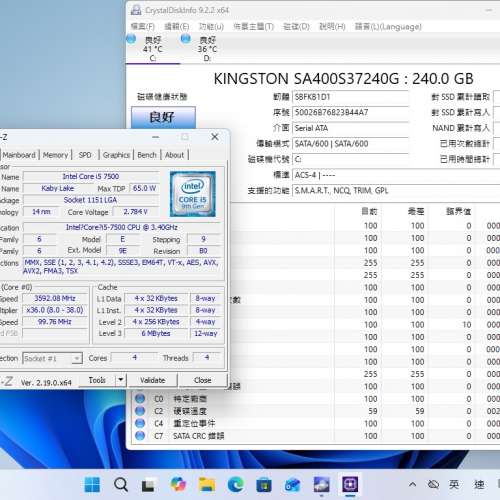Viewport: 500px width, 500px height.
Task: Click the standard field ACS-4 | ----
Action: pos(396,175)
